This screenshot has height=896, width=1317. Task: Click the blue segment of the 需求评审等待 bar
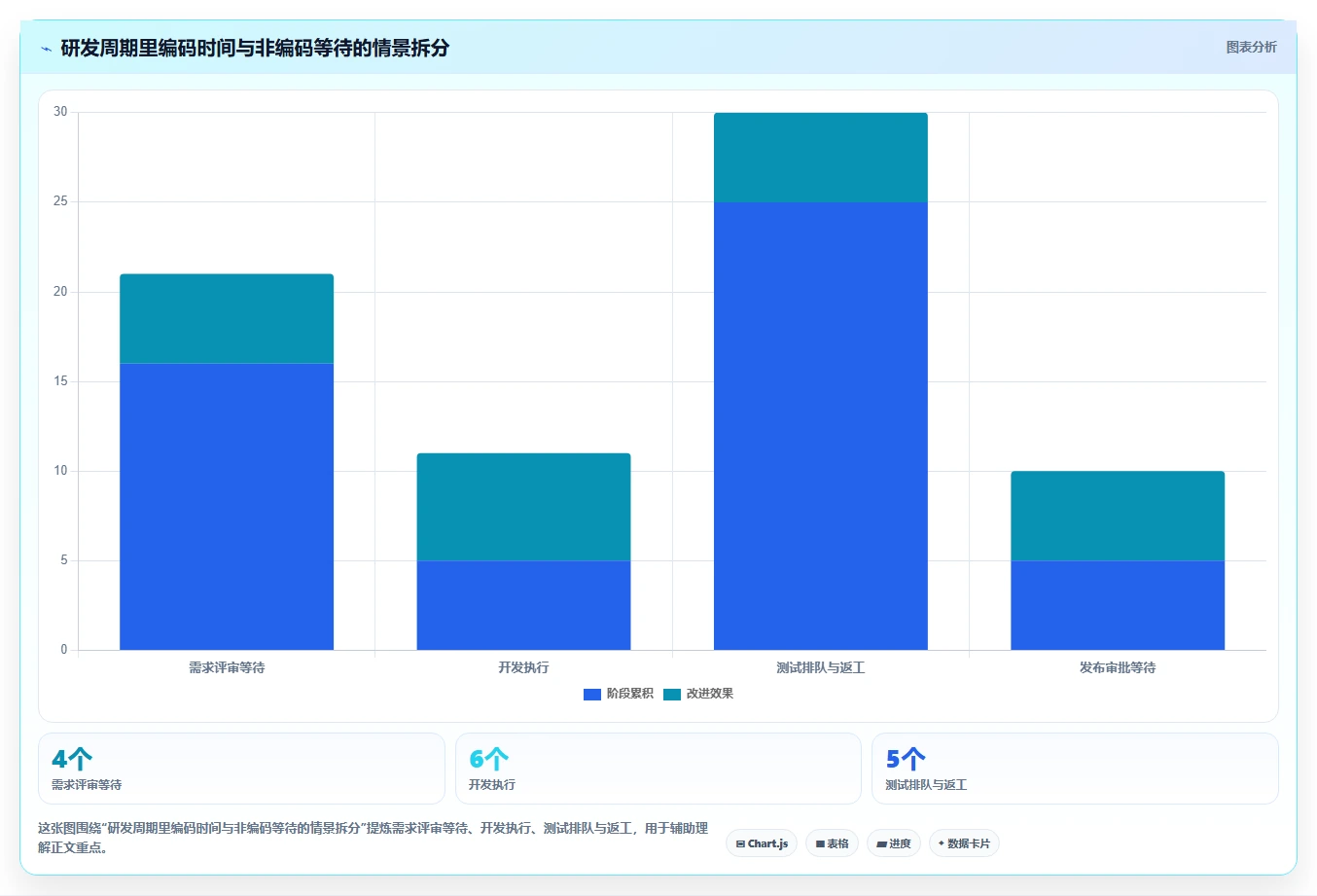tap(227, 507)
